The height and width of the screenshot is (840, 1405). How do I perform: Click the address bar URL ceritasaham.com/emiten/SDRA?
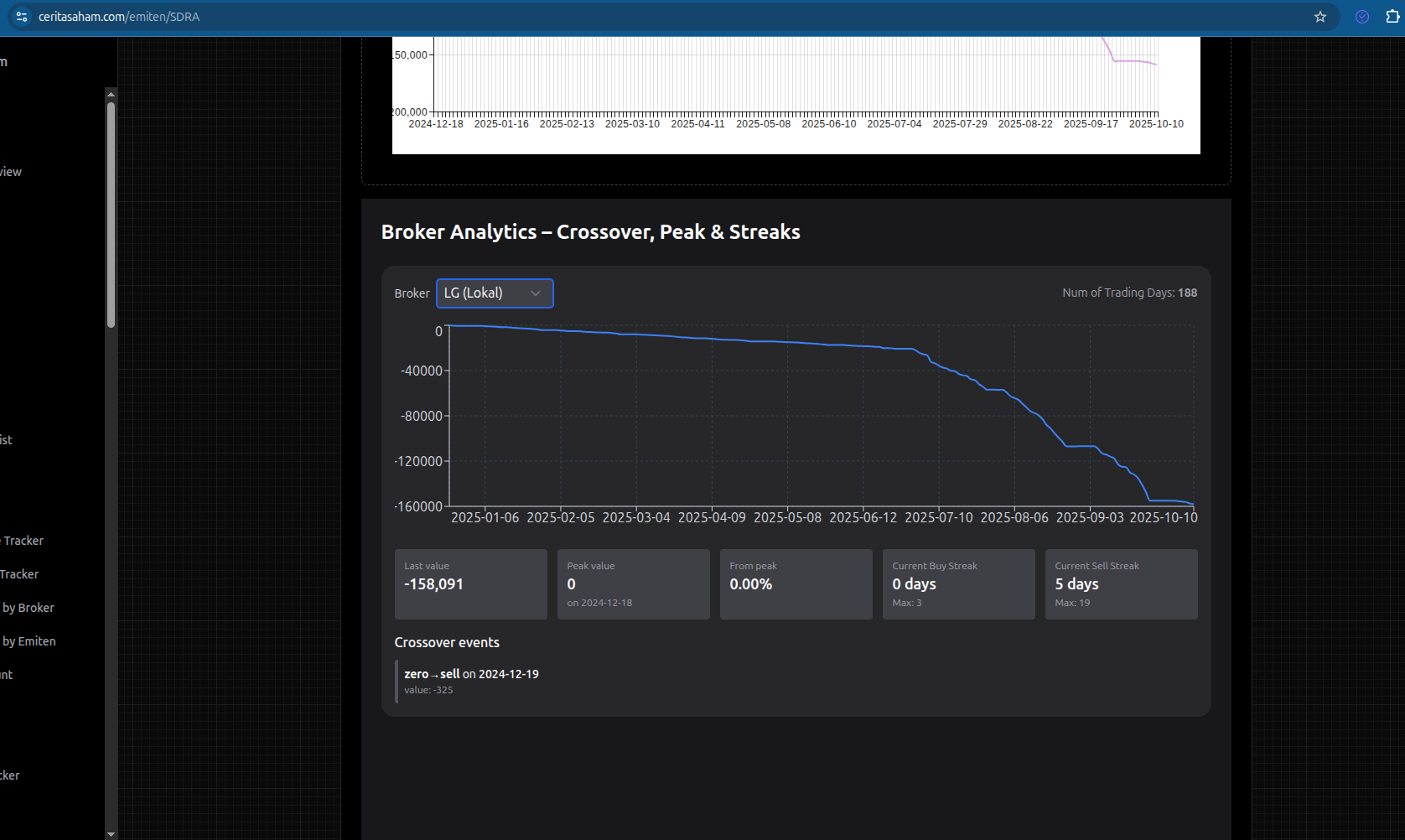pos(119,17)
